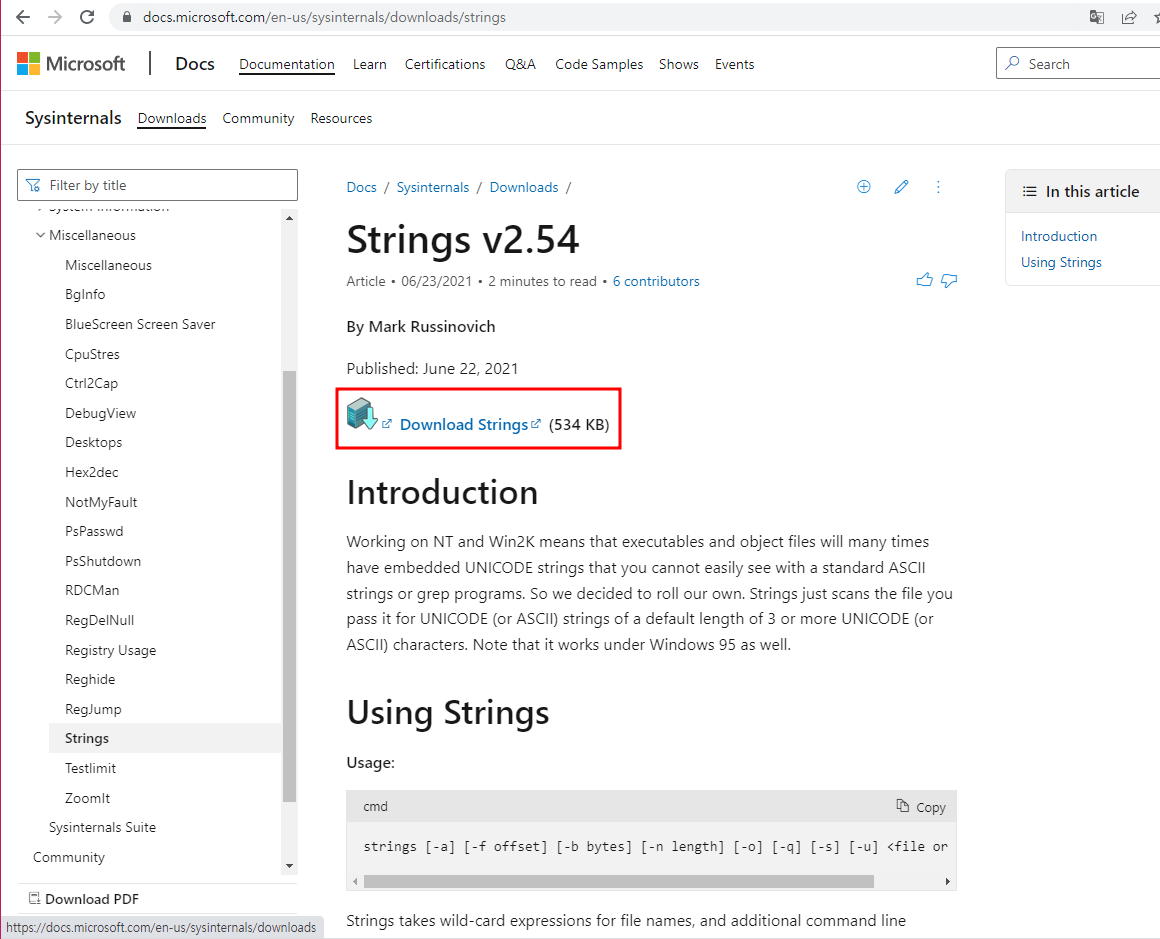The height and width of the screenshot is (939, 1160).
Task: Click the Copy icon on the cmd code block
Action: pos(903,806)
